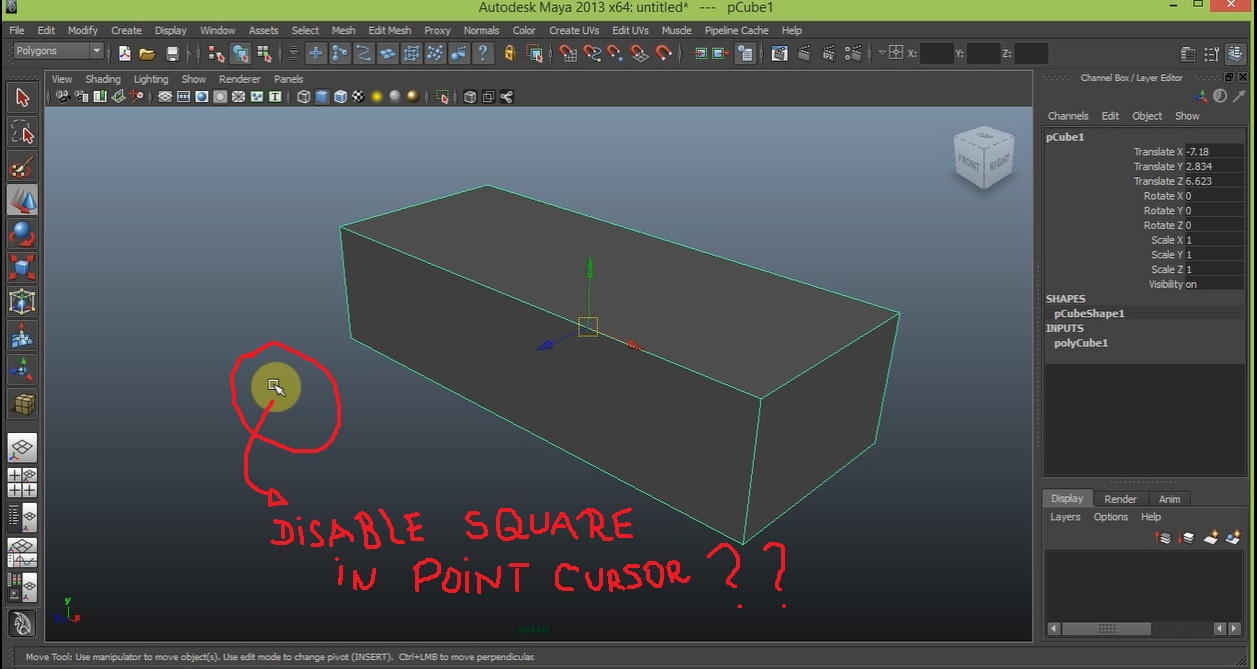The image size is (1257, 669).
Task: Switch to the Anim tab
Action: click(1169, 498)
